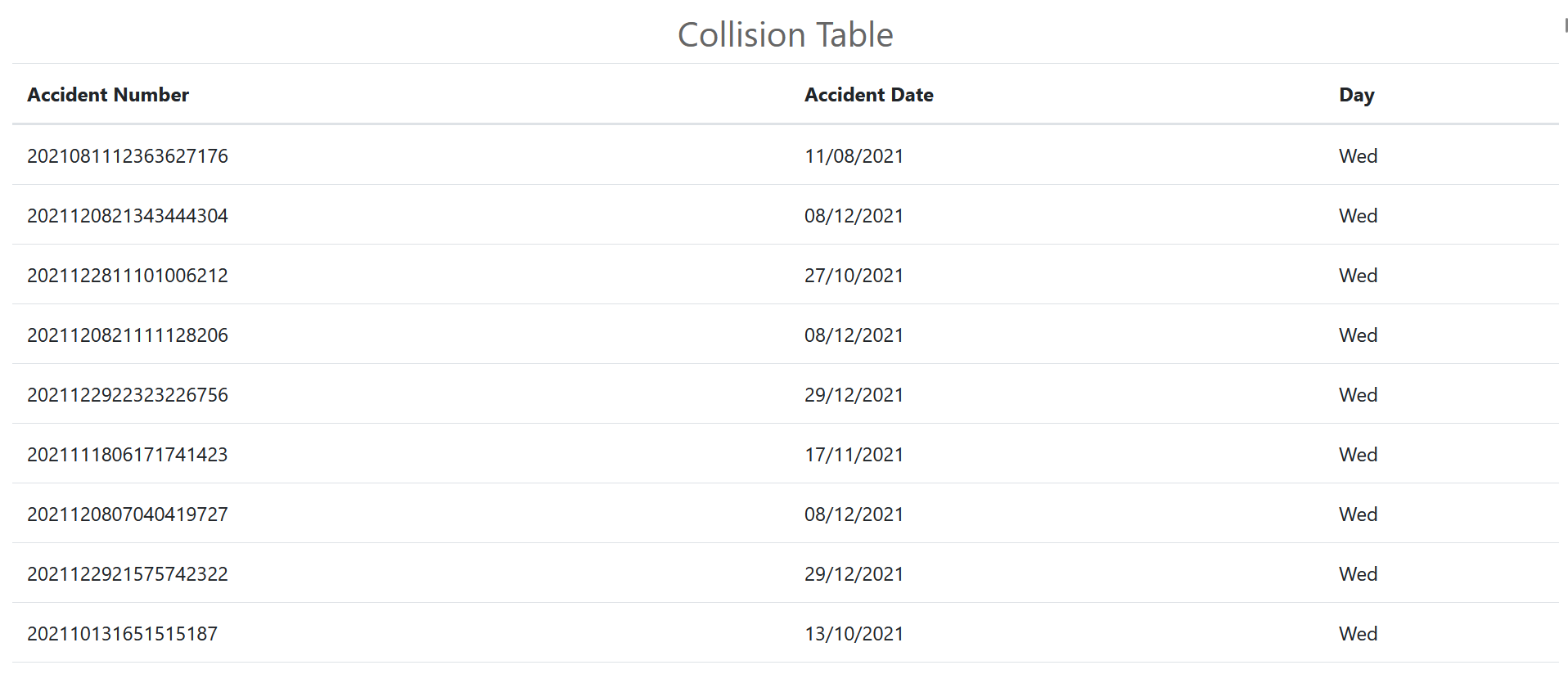Screen dimensions: 1568x683
Task: Select accident number 2021122922323226756
Action: coord(128,395)
